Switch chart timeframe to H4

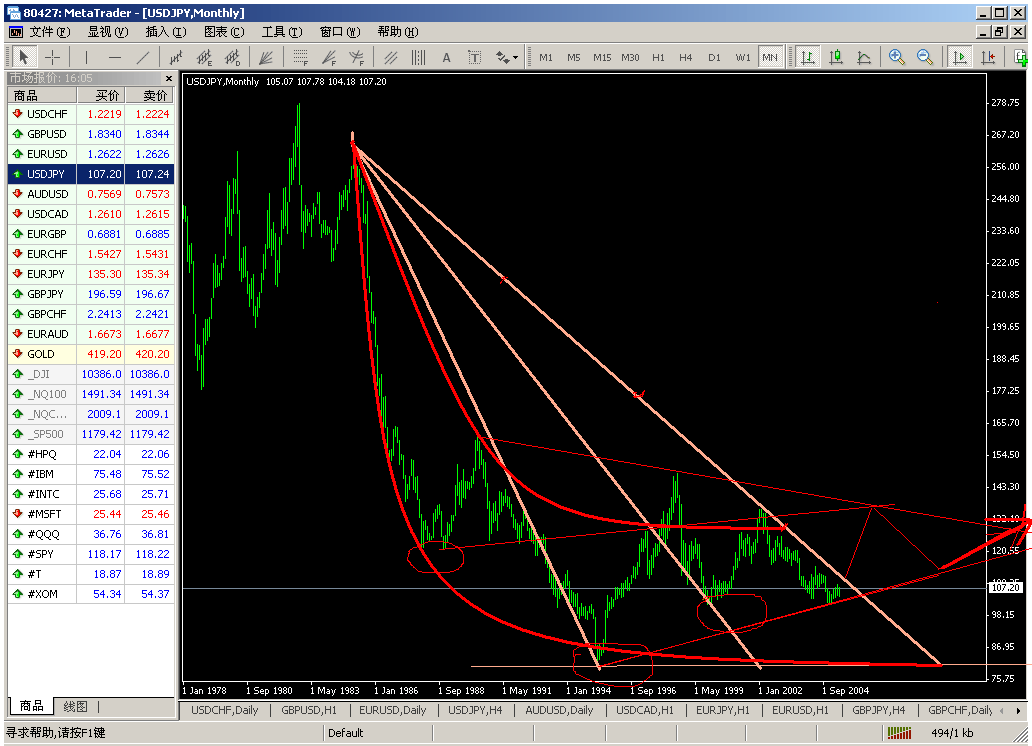tap(687, 57)
